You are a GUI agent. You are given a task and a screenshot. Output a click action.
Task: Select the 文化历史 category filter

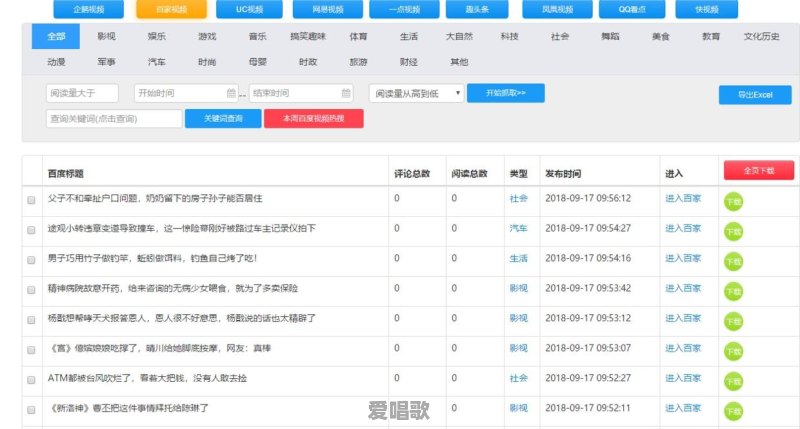(x=761, y=36)
